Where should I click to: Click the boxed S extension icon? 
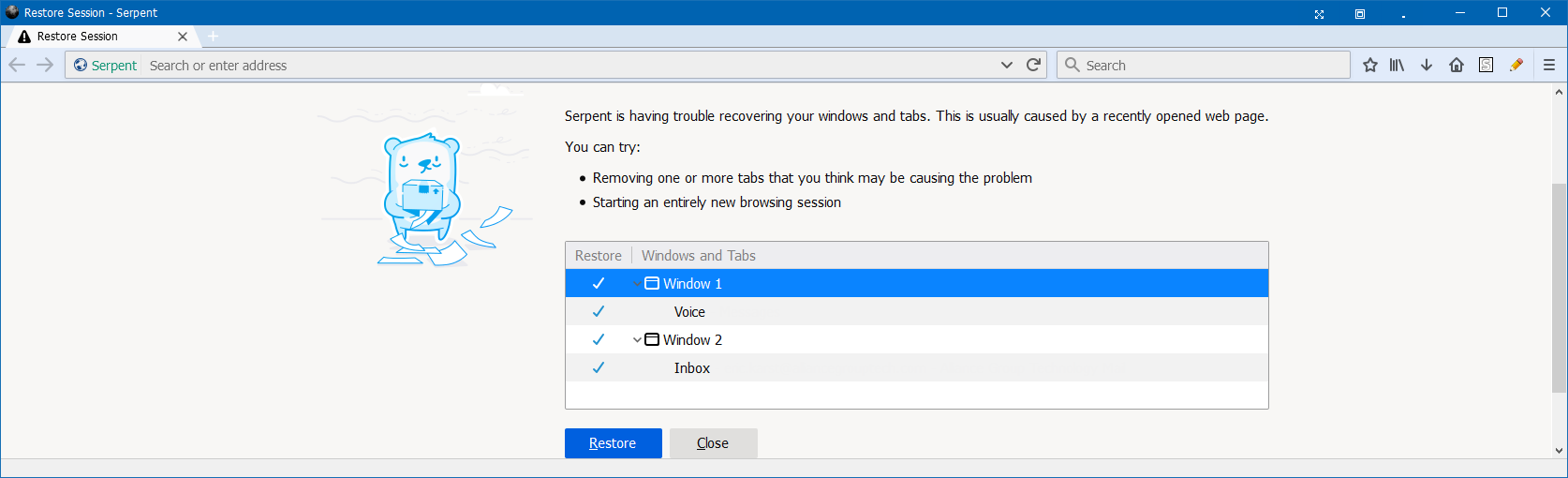click(1487, 65)
